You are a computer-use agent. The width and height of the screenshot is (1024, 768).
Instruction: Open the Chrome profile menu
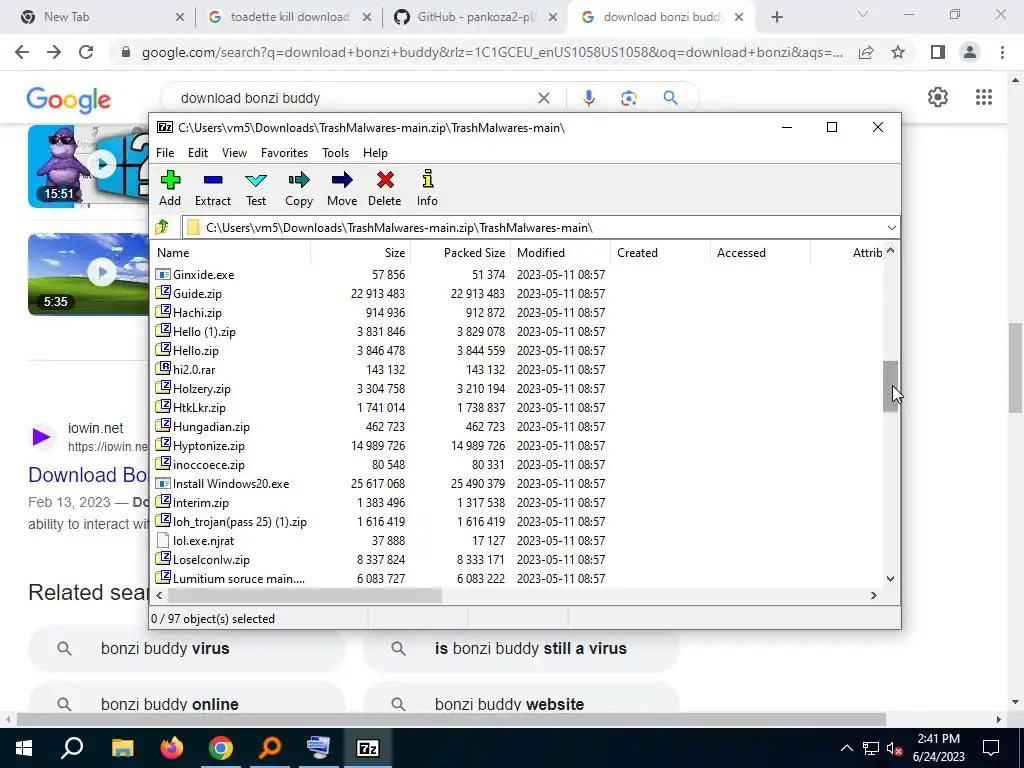click(x=970, y=52)
